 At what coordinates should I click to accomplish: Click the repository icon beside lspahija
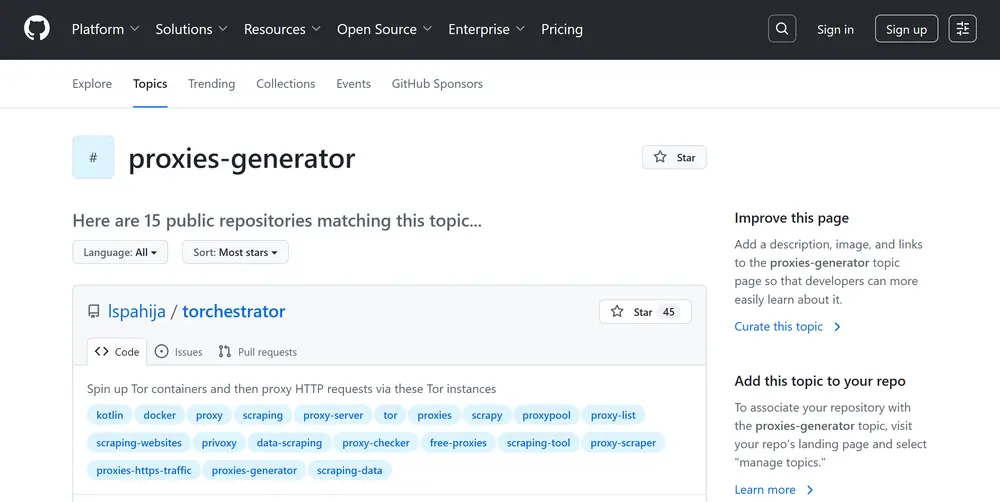click(94, 311)
